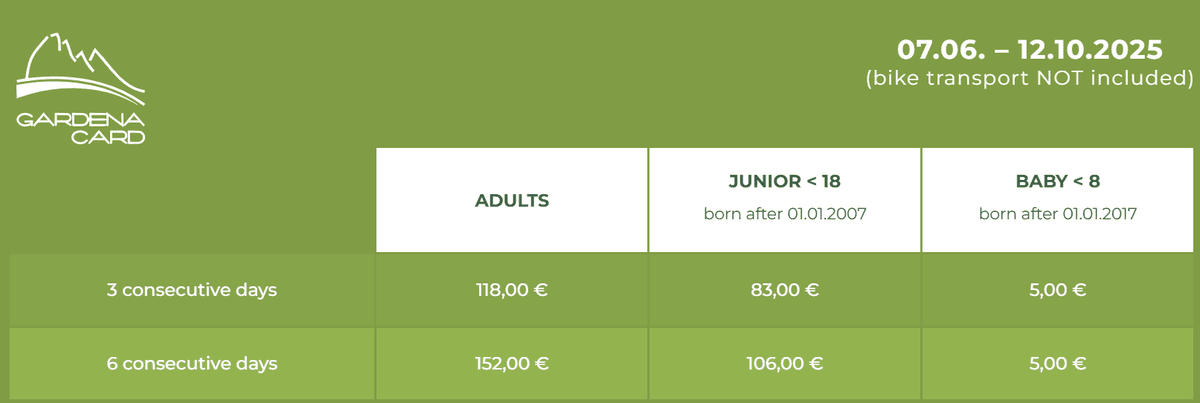Click the 106,00 € junior price
This screenshot has height=403, width=1200.
coord(785,363)
